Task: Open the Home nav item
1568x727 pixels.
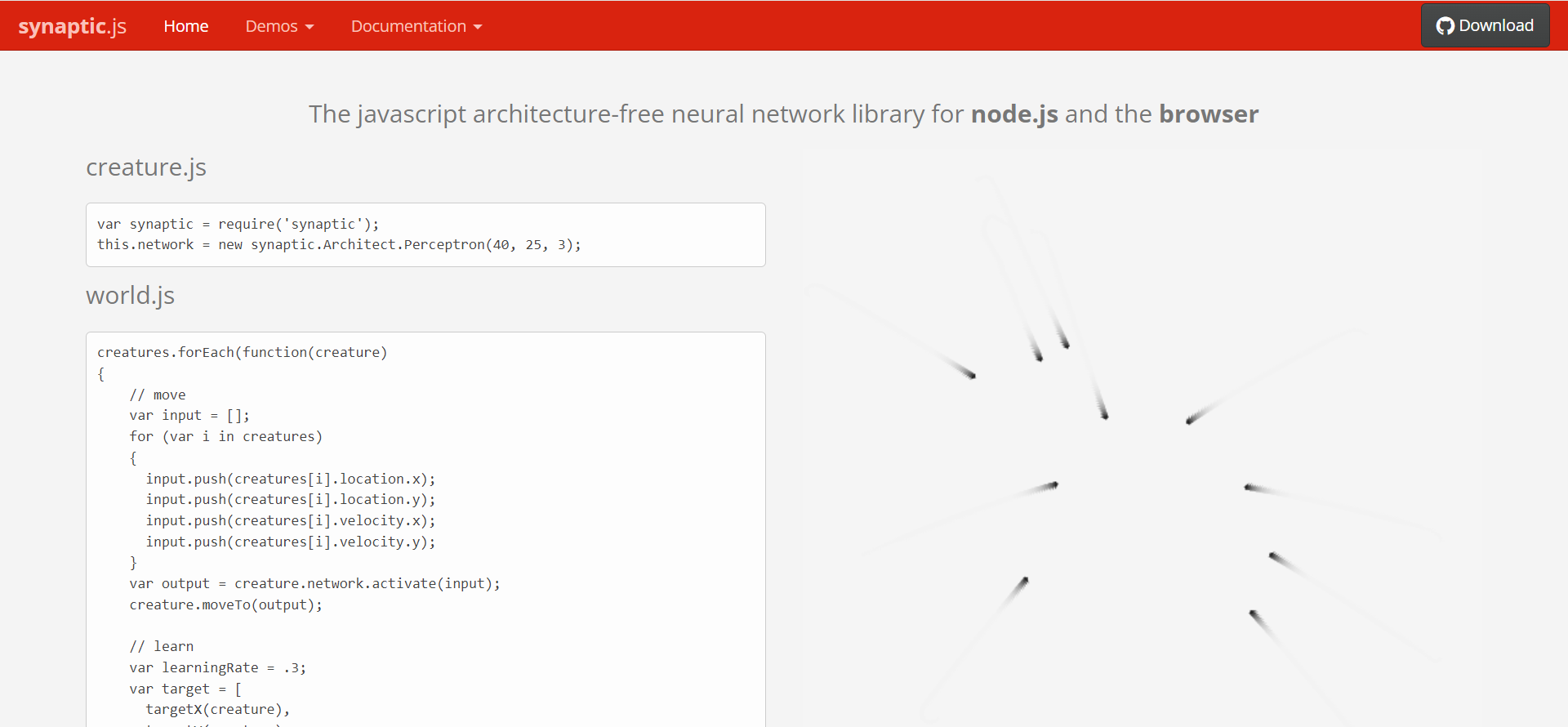Action: pyautogui.click(x=186, y=26)
